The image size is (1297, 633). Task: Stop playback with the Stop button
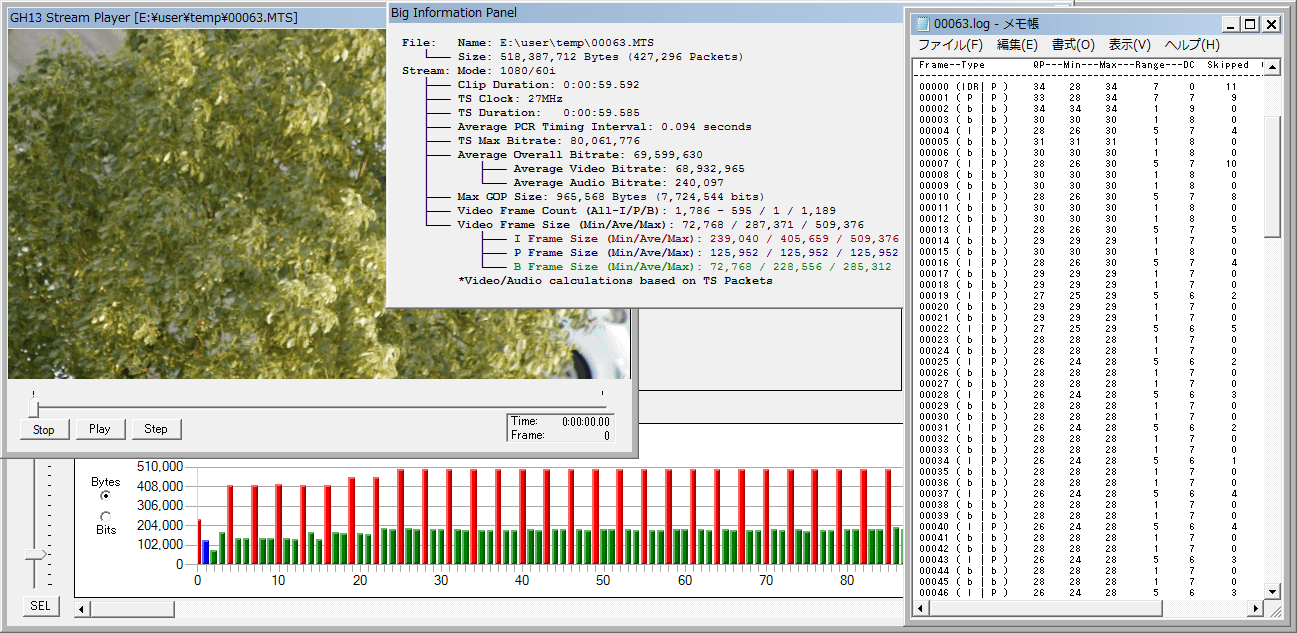coord(44,429)
